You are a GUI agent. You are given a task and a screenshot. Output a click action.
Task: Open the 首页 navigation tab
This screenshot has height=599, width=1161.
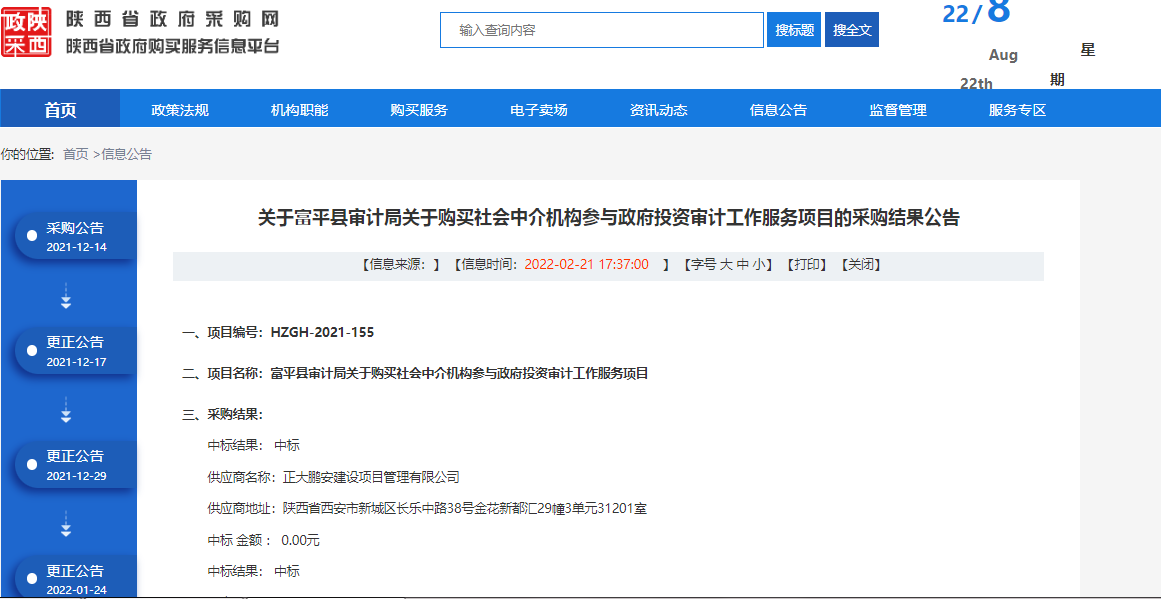pyautogui.click(x=60, y=110)
